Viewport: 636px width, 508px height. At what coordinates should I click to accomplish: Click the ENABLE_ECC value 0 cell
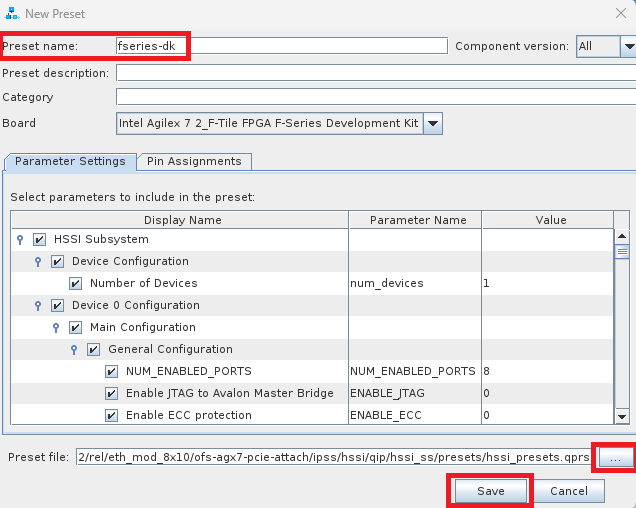(x=548, y=415)
